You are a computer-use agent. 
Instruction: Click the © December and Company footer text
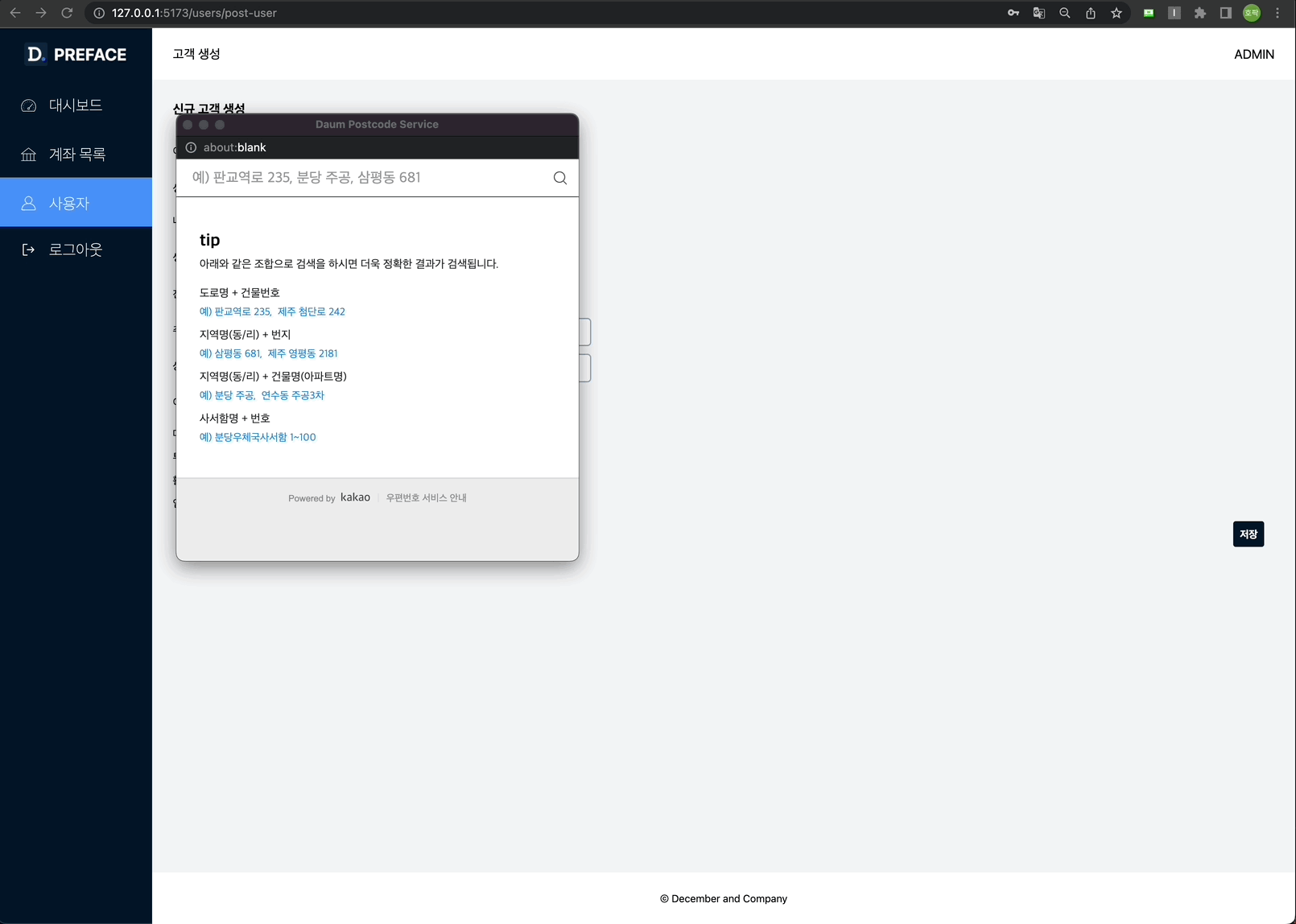tap(724, 899)
